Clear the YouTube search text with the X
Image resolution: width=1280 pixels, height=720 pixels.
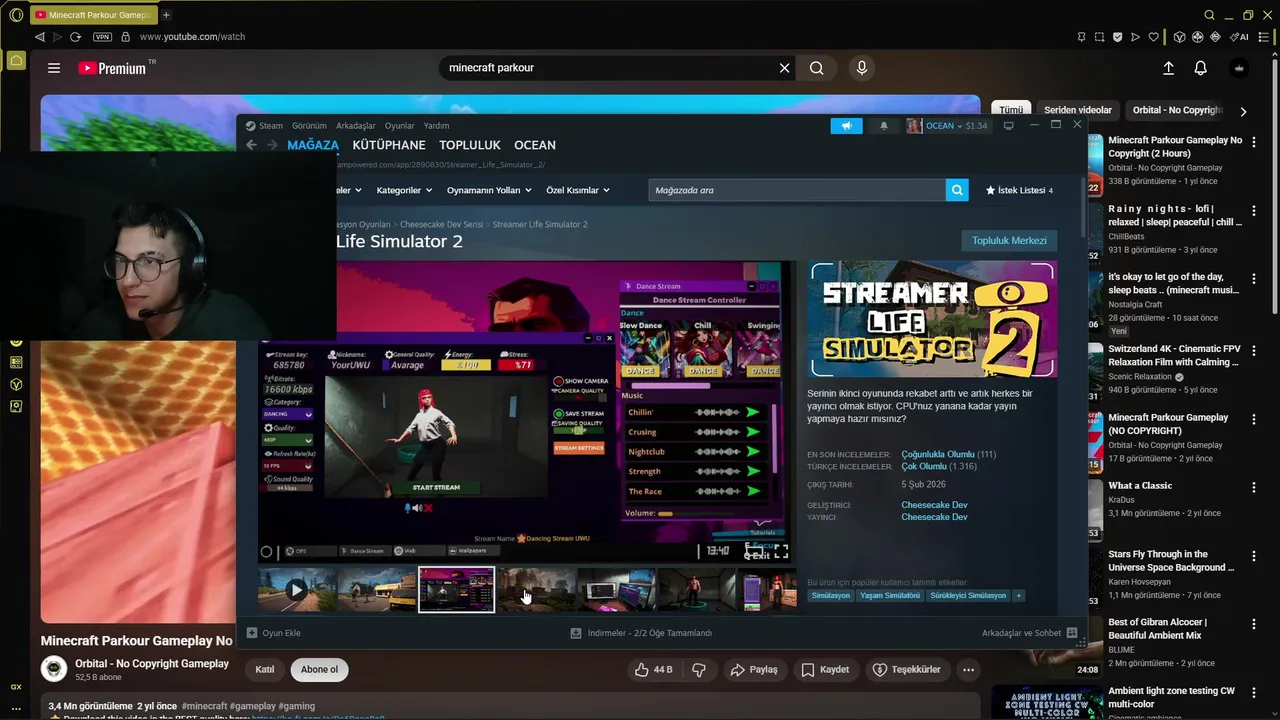[x=785, y=68]
